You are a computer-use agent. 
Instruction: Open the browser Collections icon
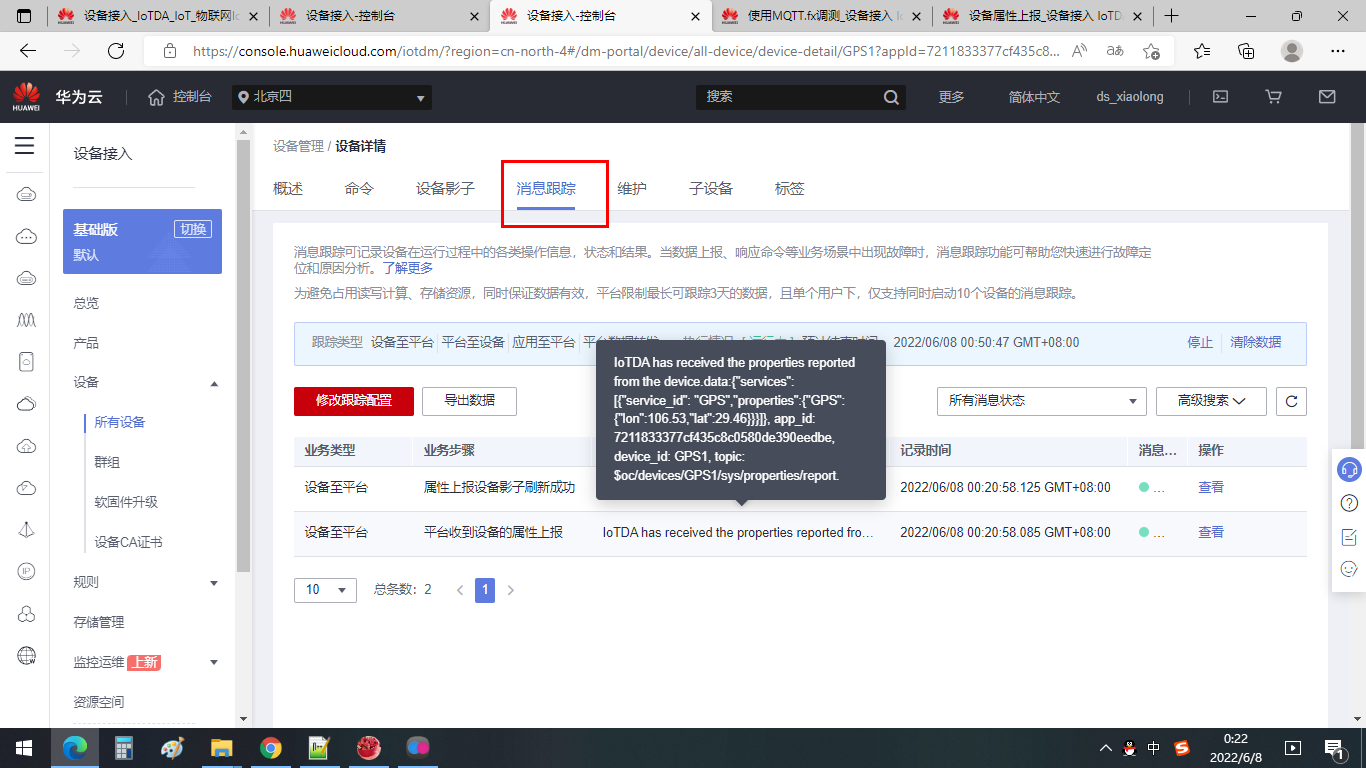click(x=1246, y=51)
